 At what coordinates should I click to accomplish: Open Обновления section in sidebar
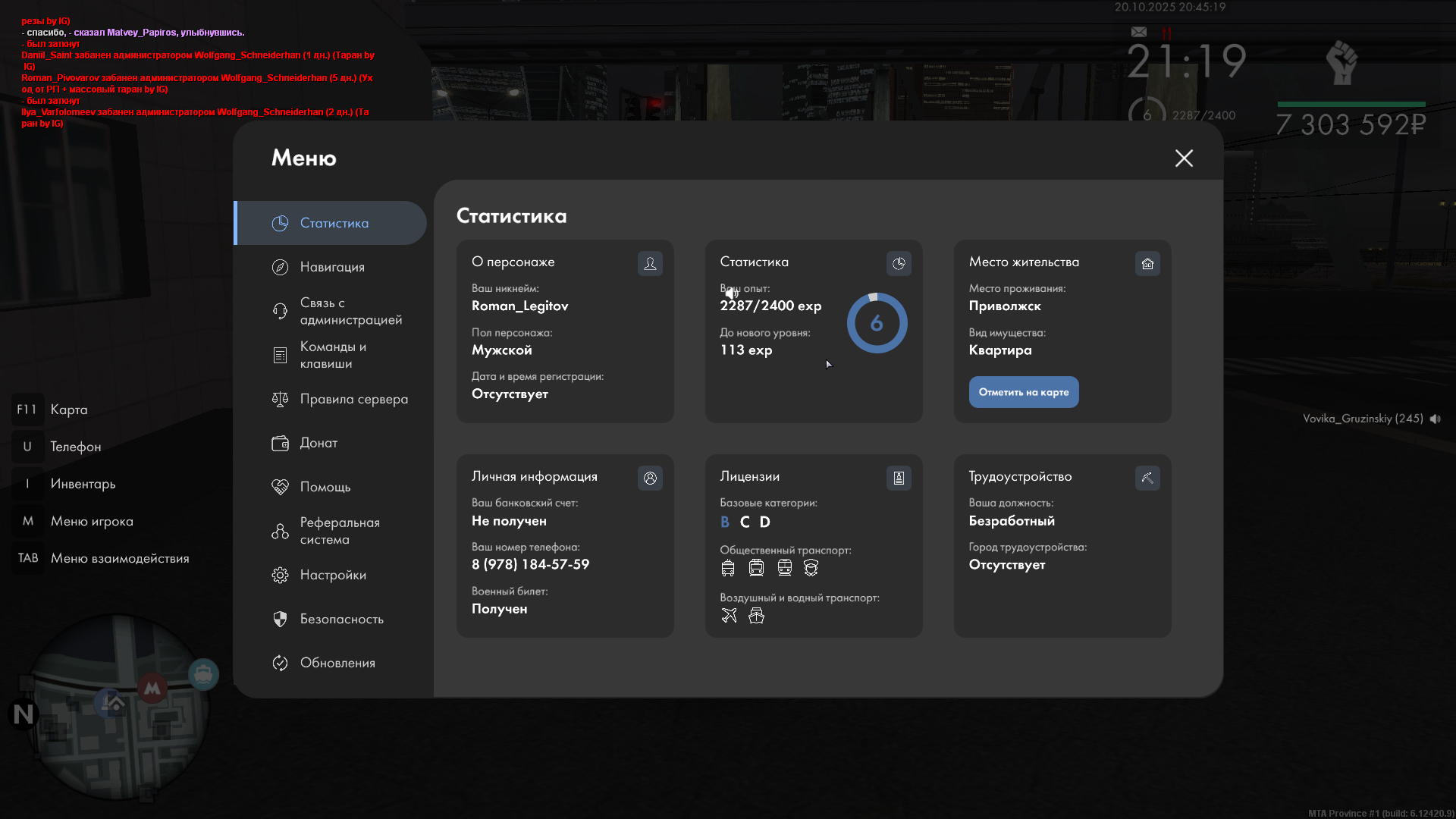(x=337, y=663)
